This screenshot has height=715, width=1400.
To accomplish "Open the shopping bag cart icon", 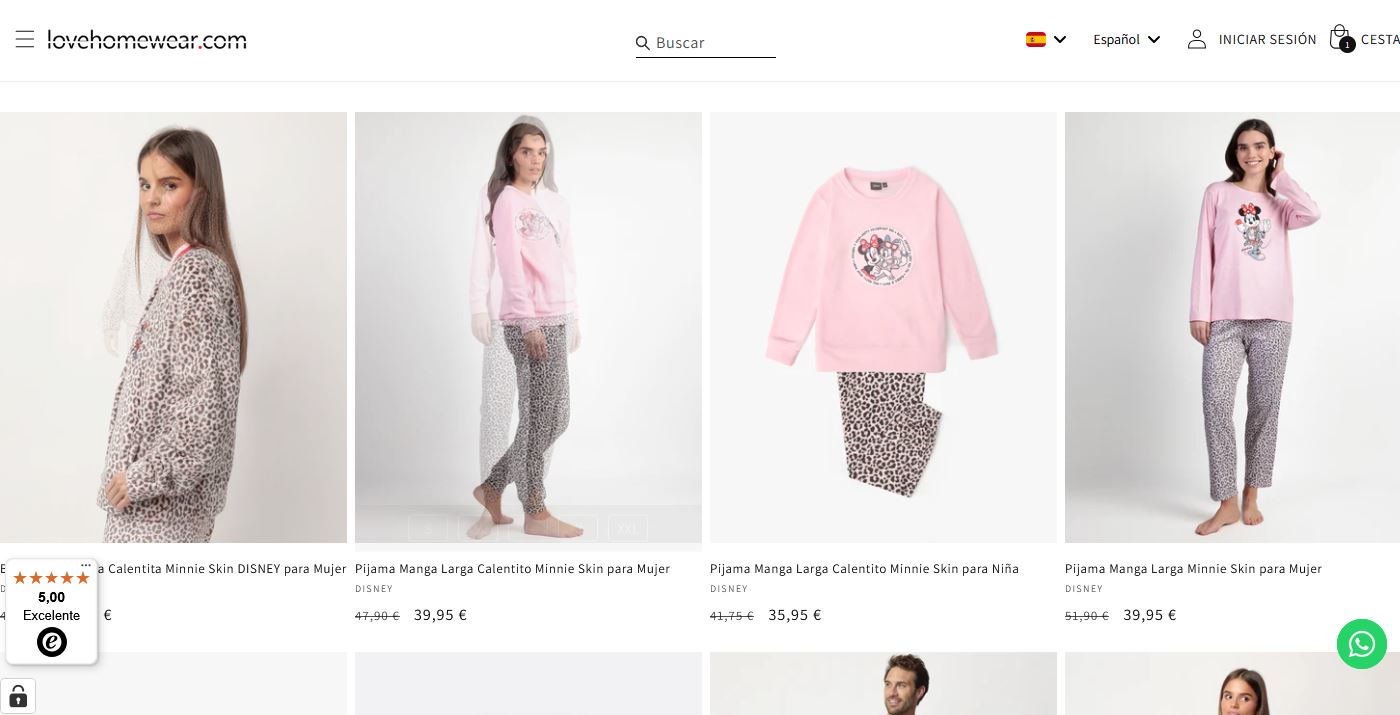I will (1339, 39).
